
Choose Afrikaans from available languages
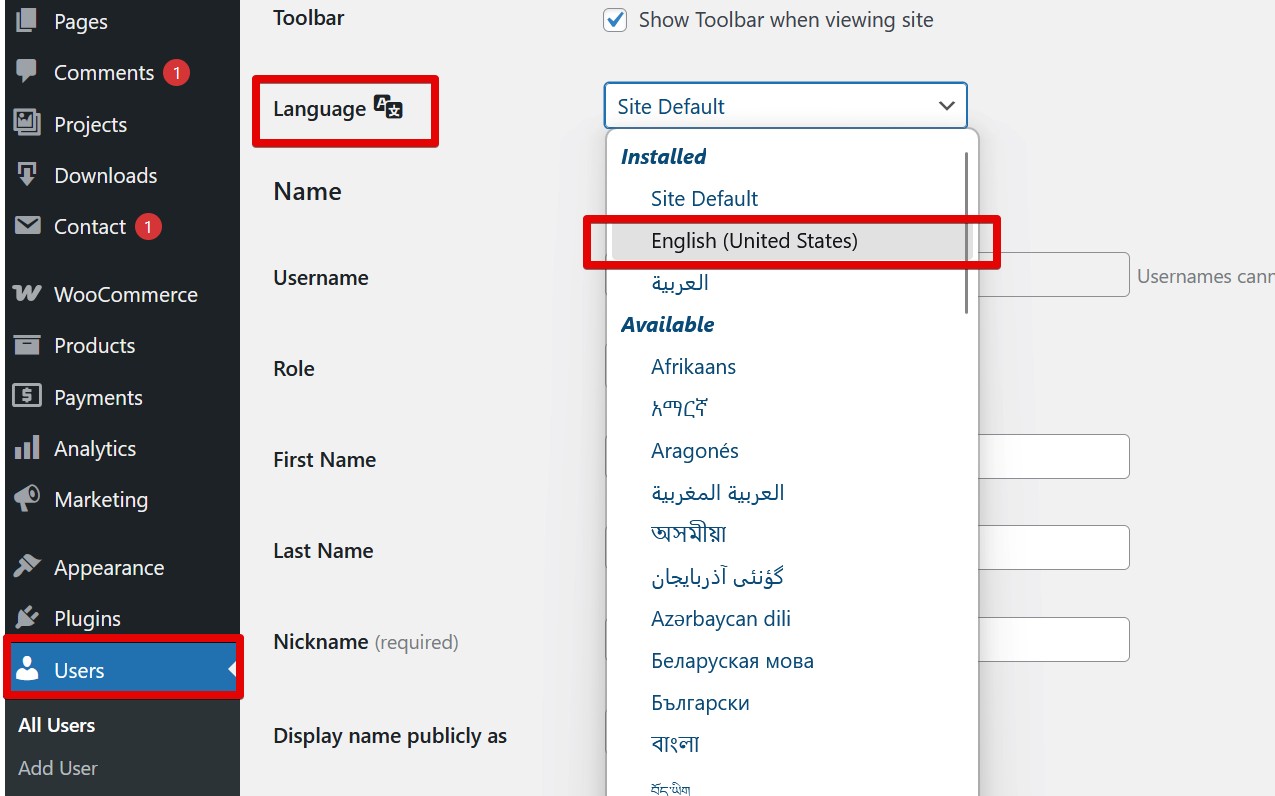[693, 367]
